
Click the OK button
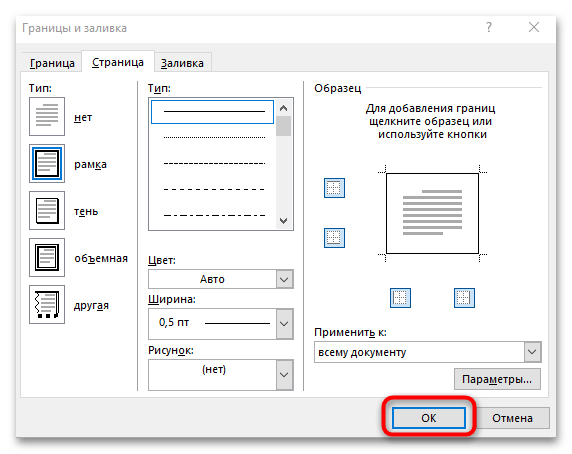point(429,418)
